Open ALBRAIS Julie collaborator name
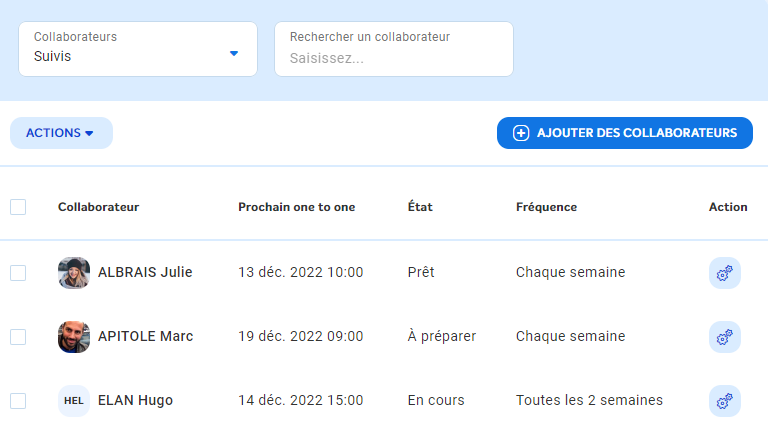 pos(145,272)
